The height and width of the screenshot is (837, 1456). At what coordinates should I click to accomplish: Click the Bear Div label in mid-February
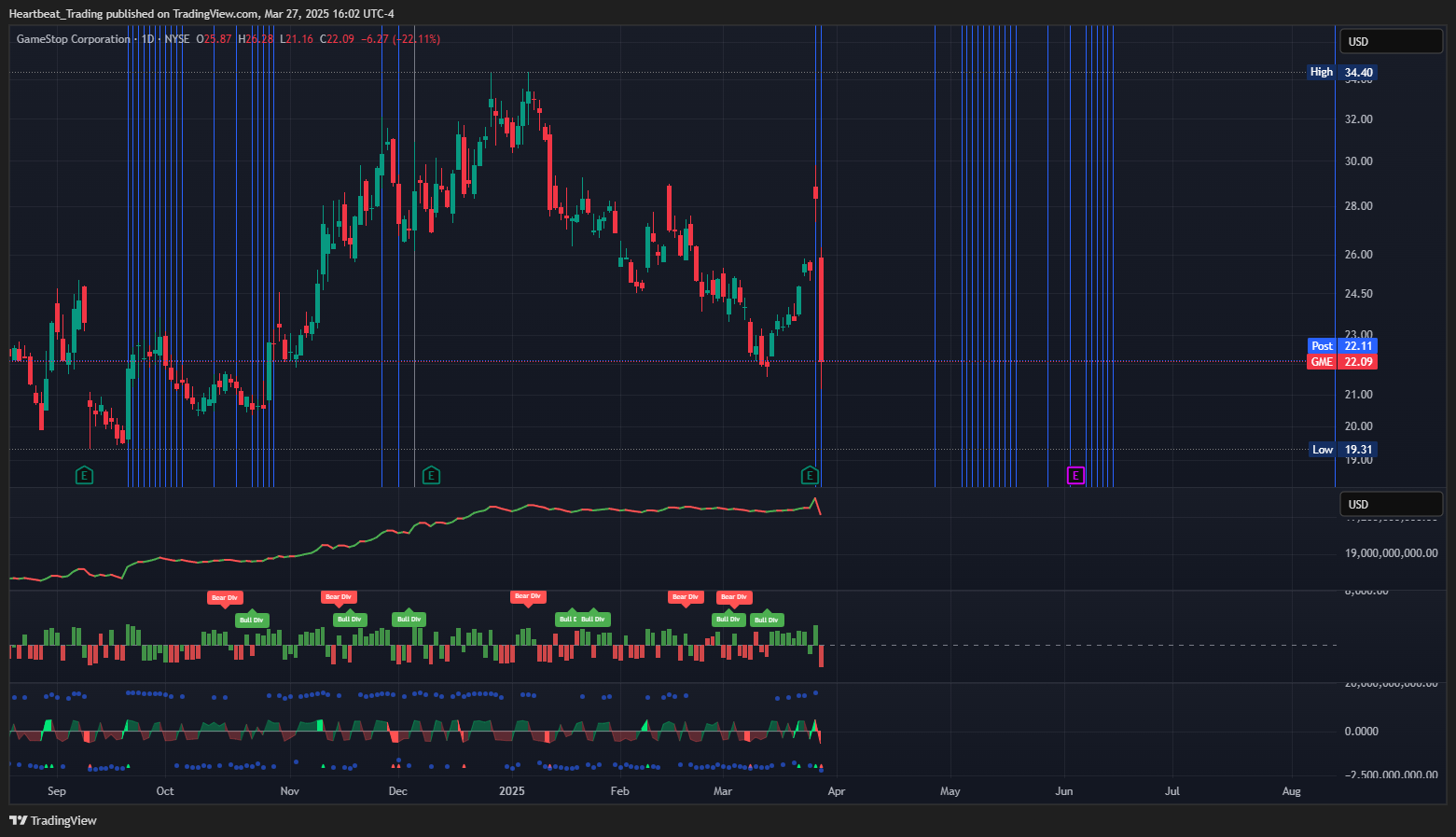tap(686, 596)
